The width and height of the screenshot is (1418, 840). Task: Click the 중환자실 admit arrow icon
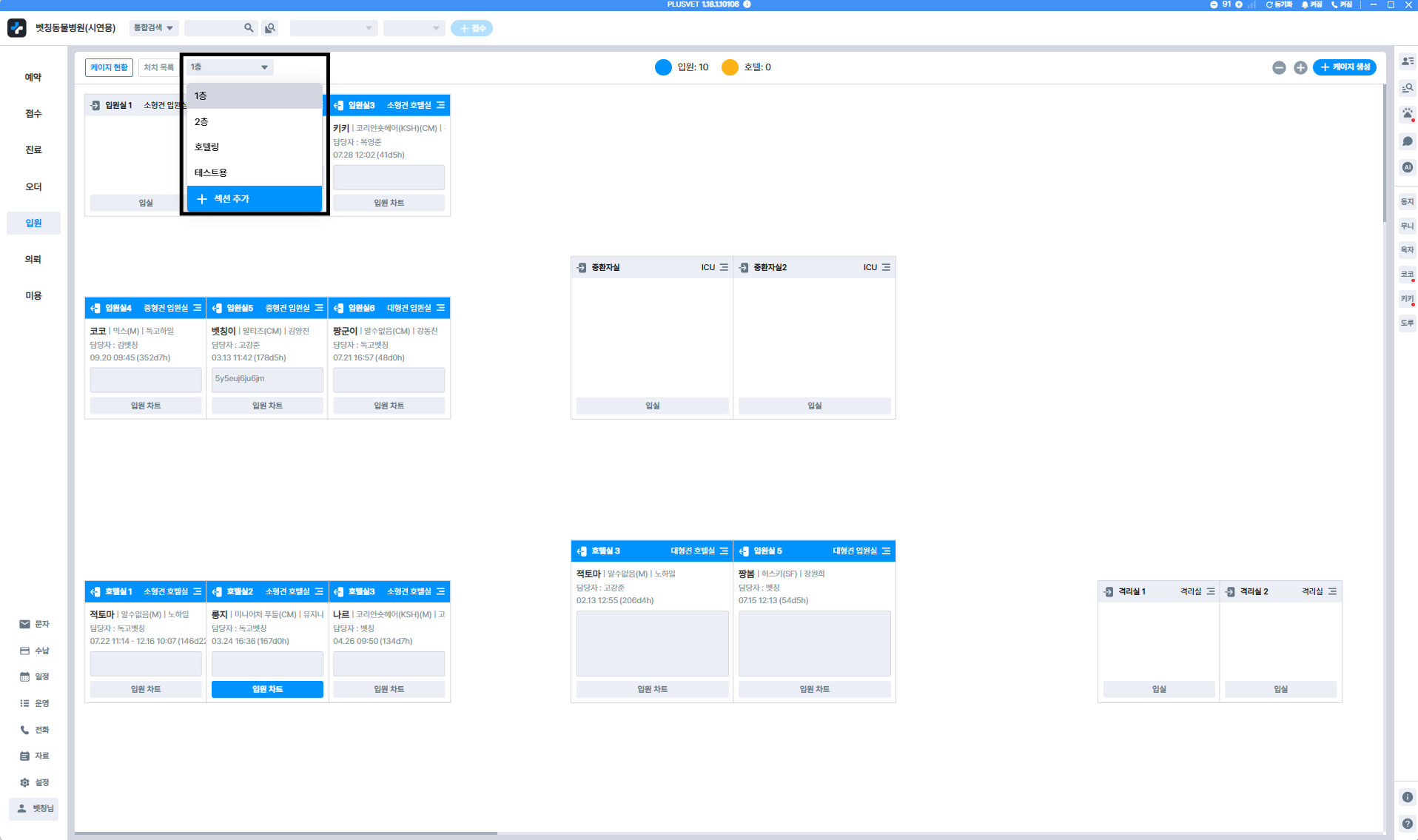pos(582,267)
